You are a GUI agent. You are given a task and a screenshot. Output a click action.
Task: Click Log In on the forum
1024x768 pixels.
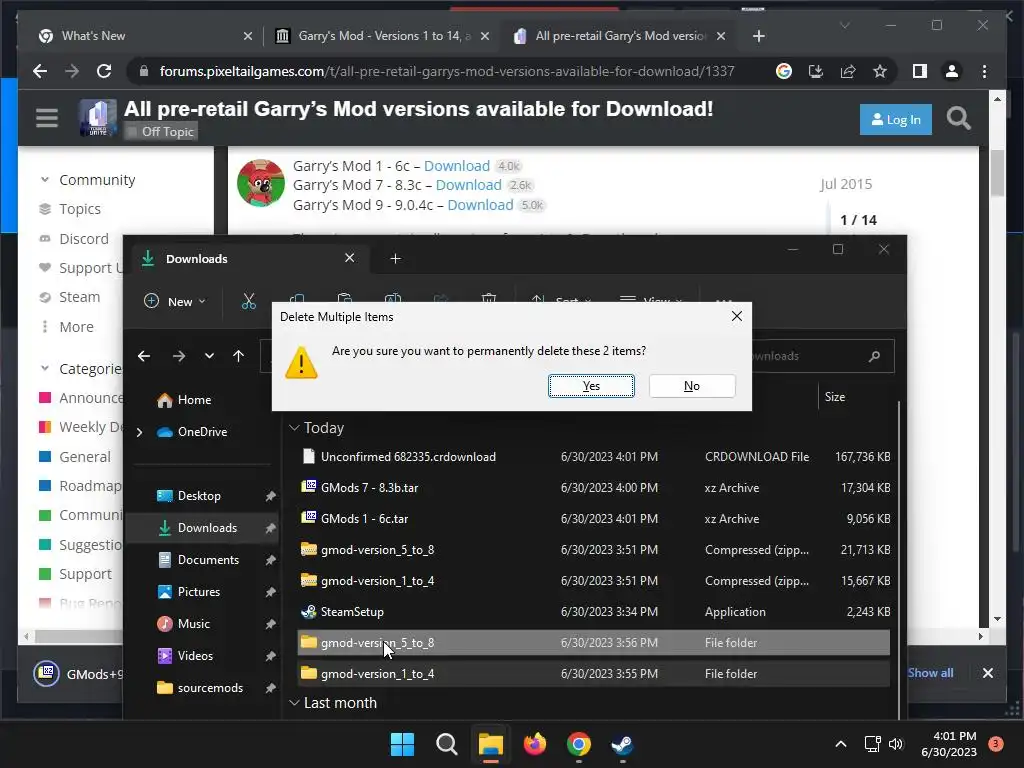(x=895, y=120)
